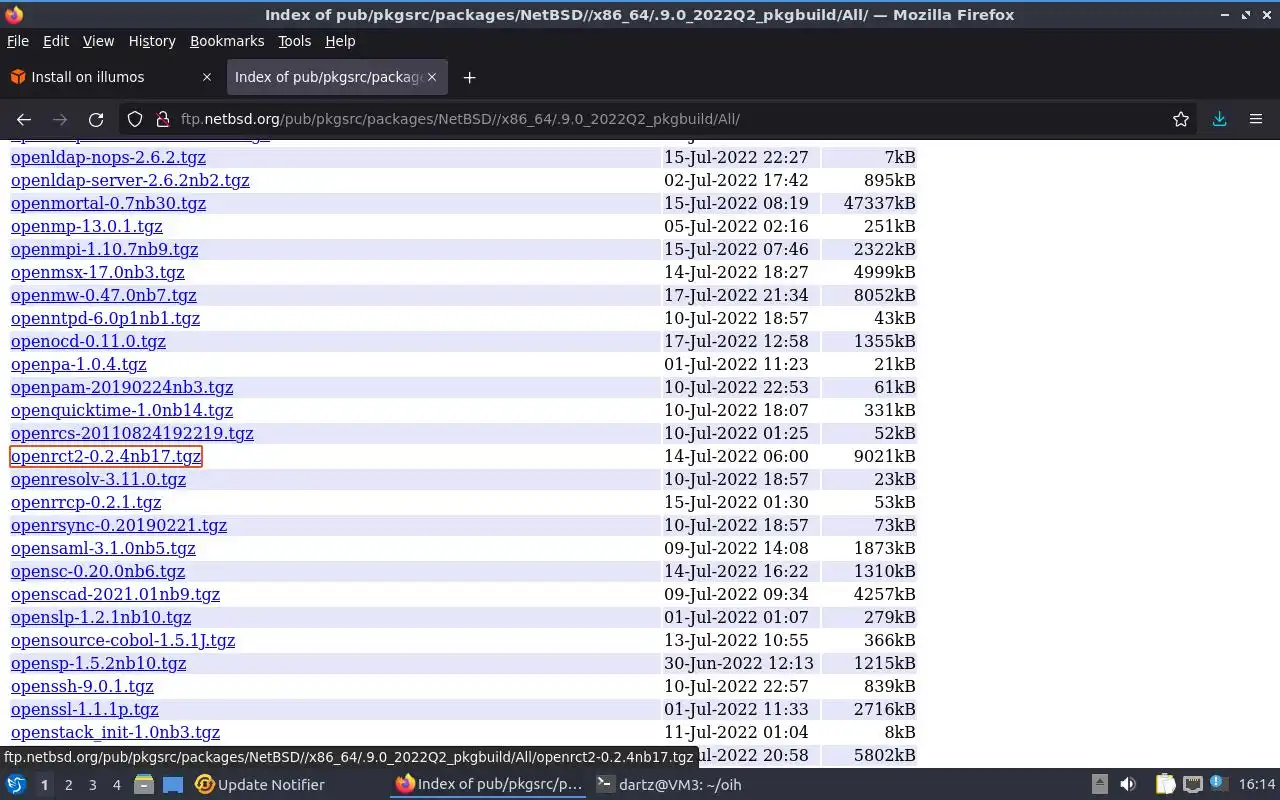
Task: Switch to the dartz@VM3 terminal taskbar window
Action: 668,785
